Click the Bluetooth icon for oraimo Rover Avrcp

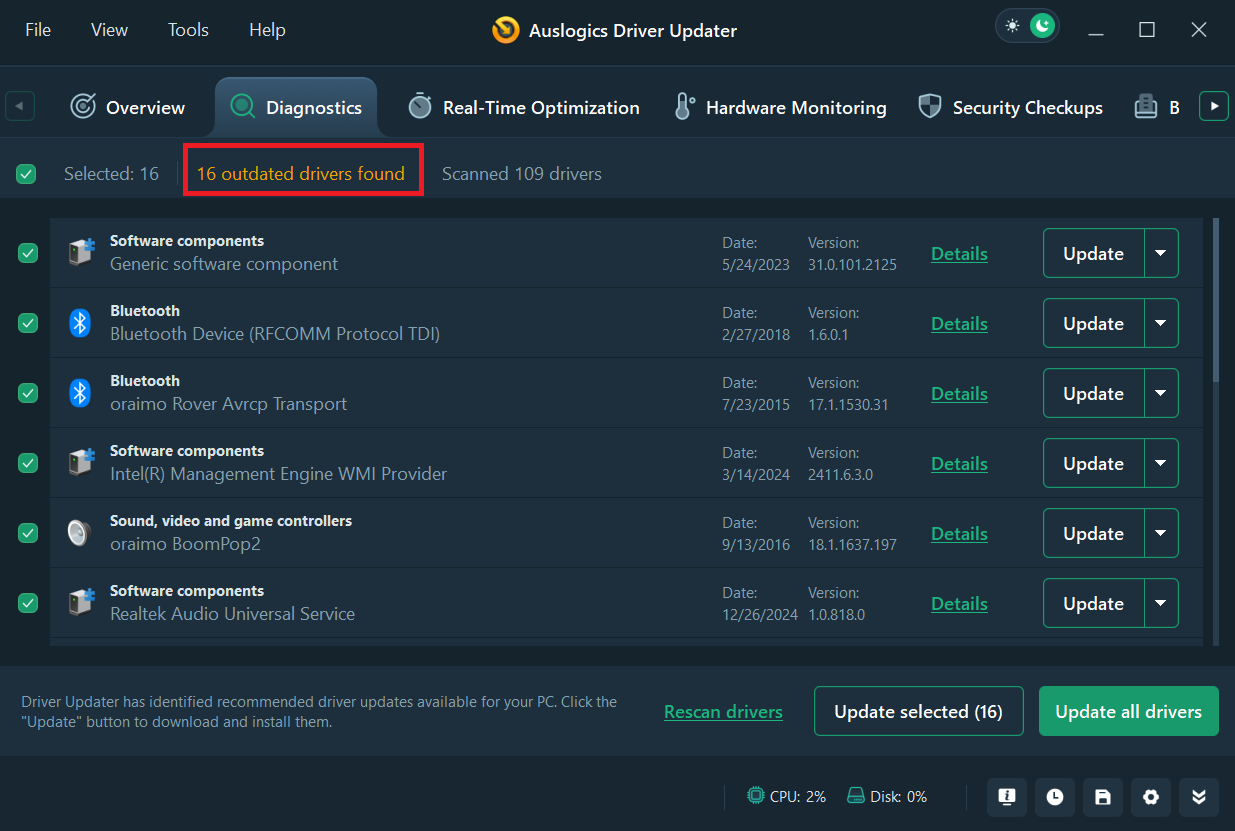point(80,393)
